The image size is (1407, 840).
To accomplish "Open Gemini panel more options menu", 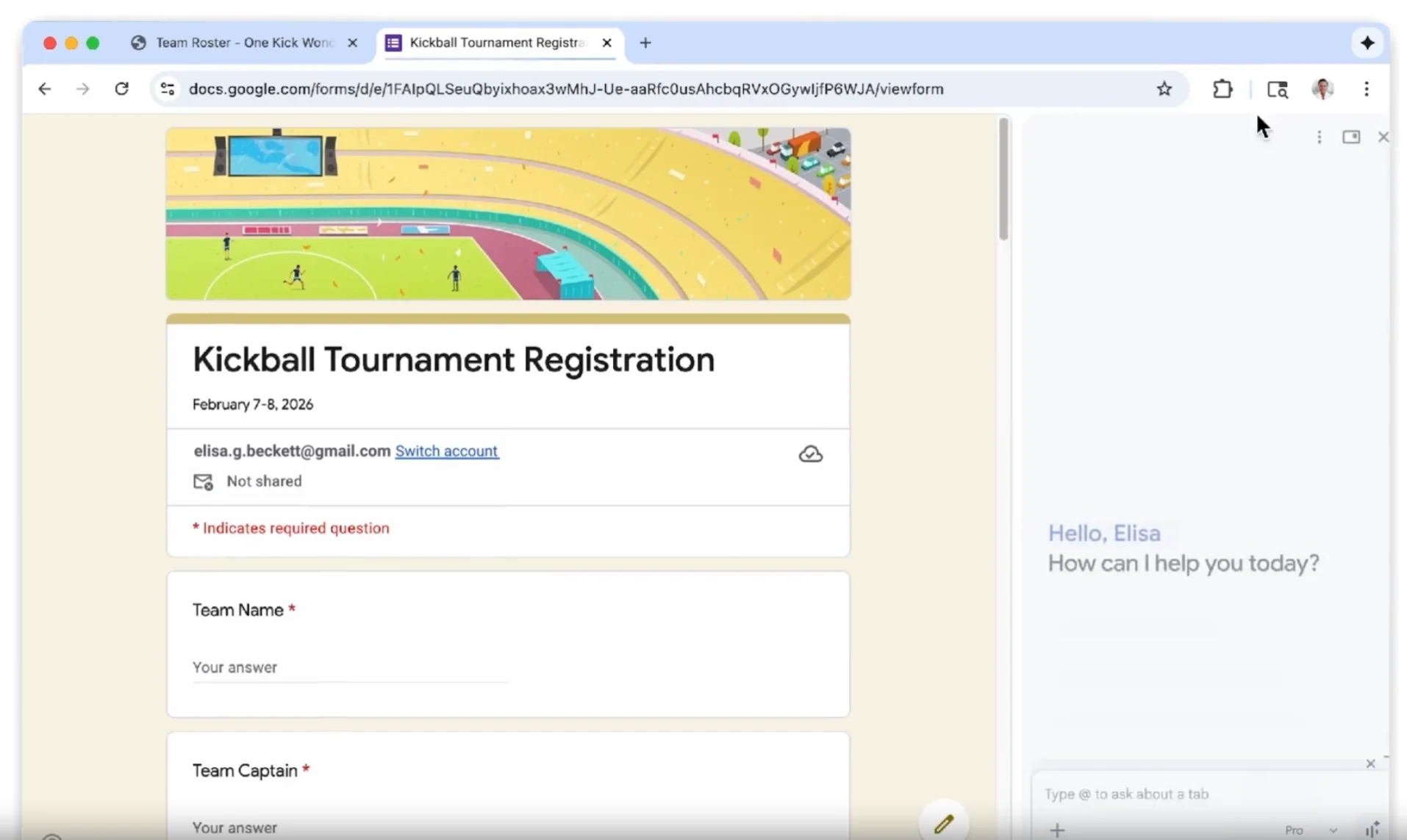I will coord(1319,137).
